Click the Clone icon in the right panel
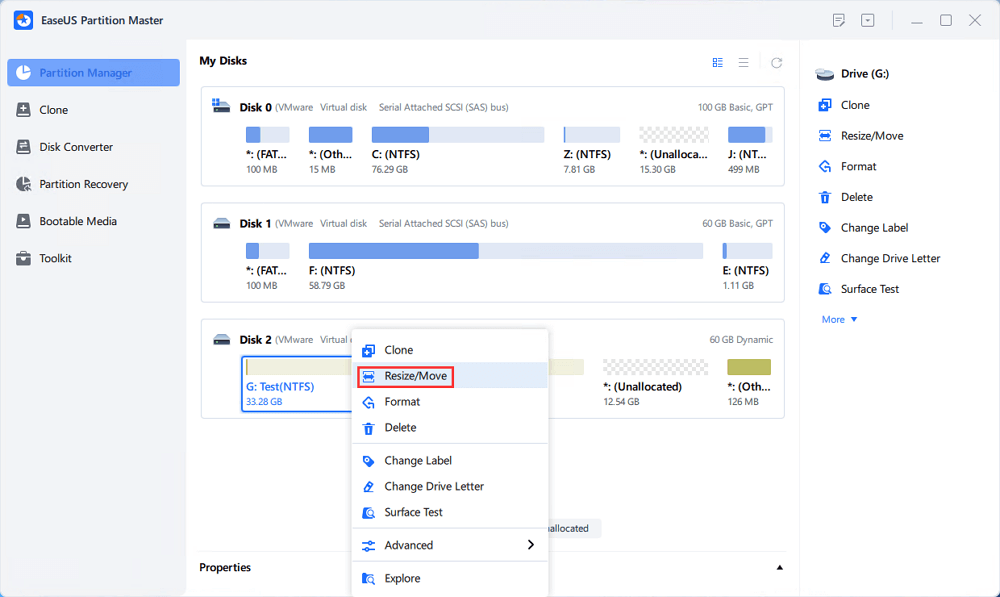The width and height of the screenshot is (1000, 597). [x=825, y=105]
